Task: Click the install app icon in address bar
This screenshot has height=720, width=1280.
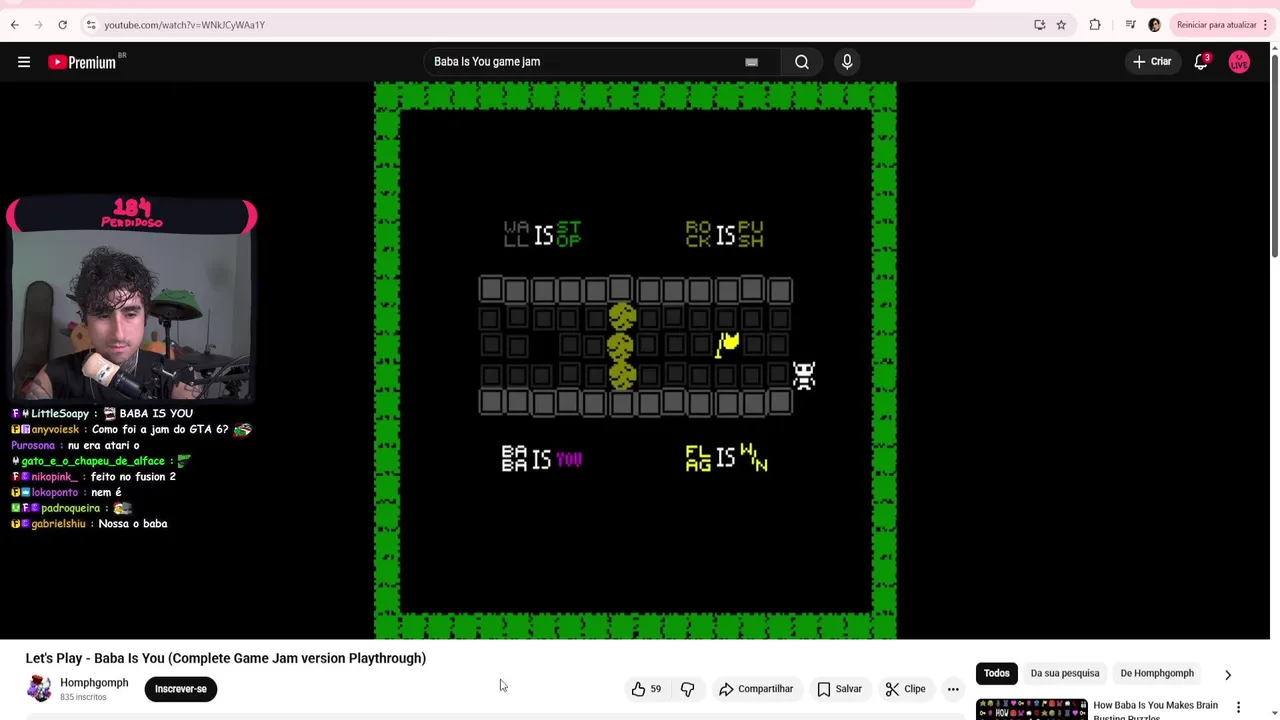Action: (x=1039, y=25)
